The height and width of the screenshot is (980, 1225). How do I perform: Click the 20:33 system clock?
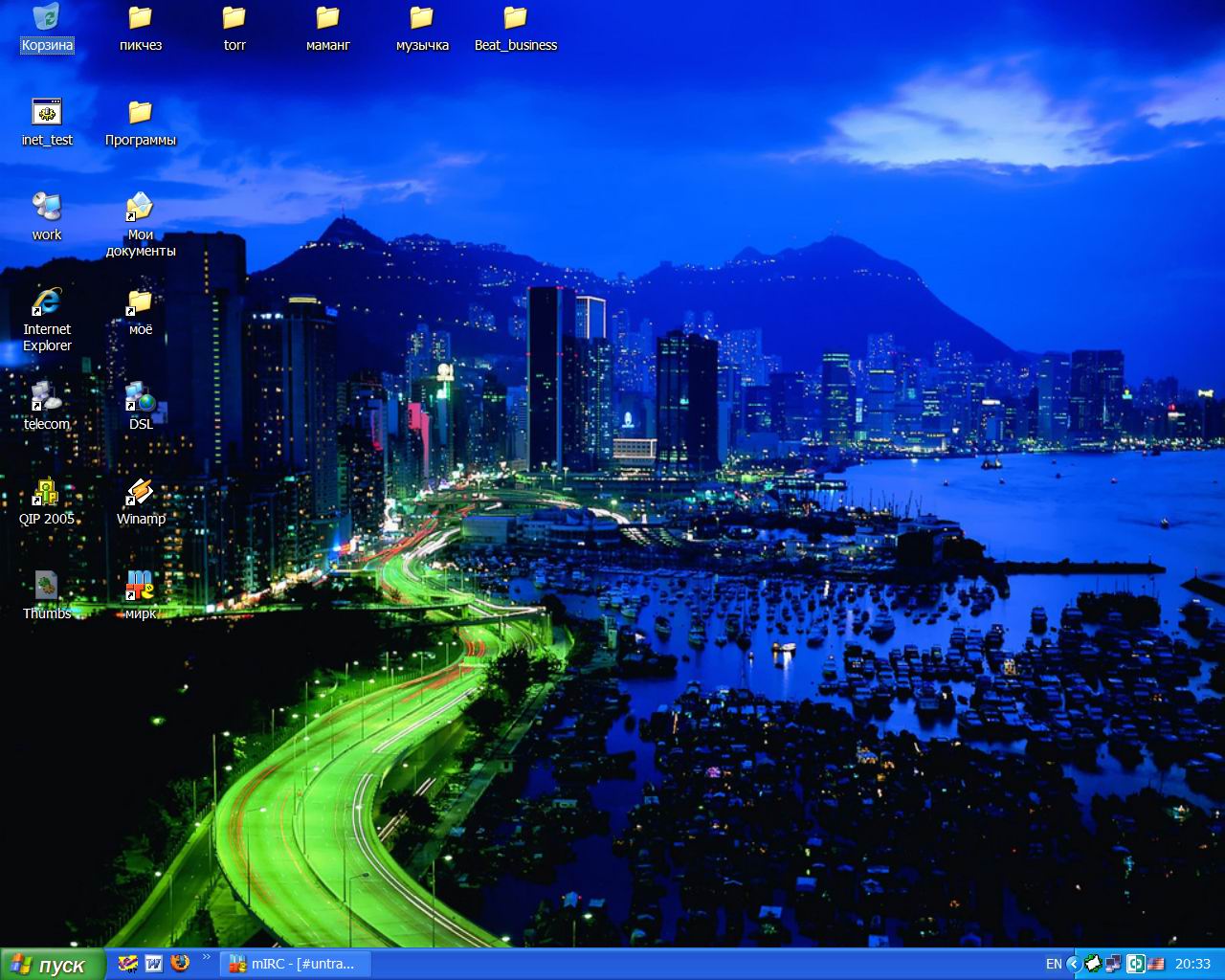tap(1192, 965)
